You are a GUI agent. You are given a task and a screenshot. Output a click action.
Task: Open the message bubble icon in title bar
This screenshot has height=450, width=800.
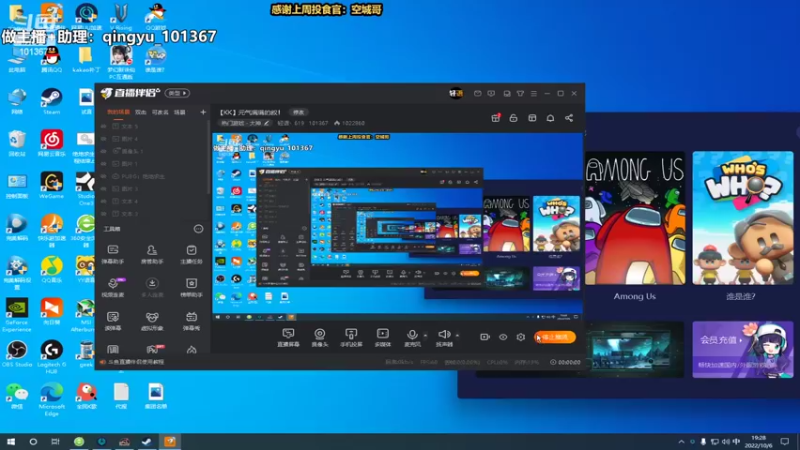491,93
